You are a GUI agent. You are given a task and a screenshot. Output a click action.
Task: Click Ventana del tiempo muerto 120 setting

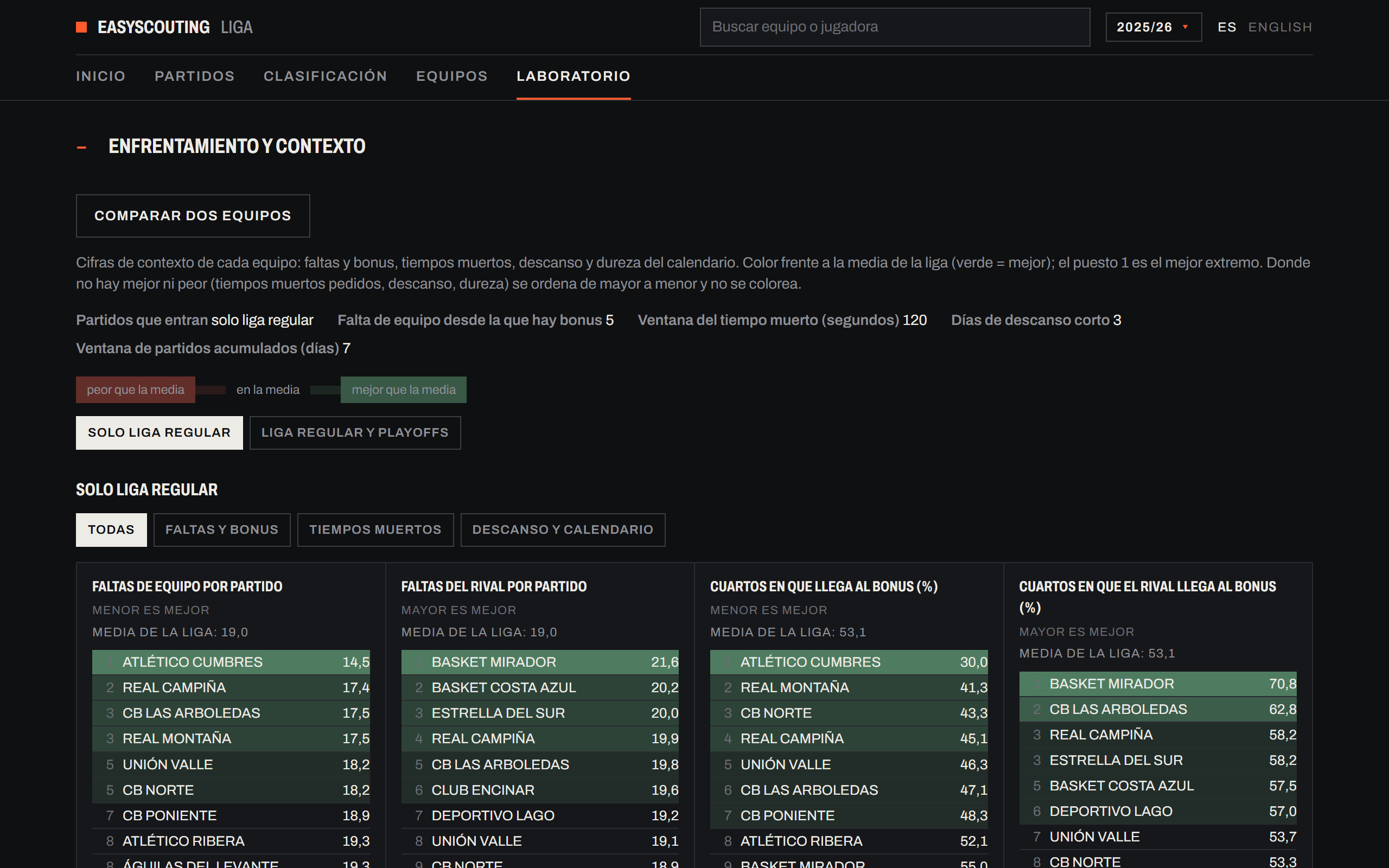click(x=782, y=320)
